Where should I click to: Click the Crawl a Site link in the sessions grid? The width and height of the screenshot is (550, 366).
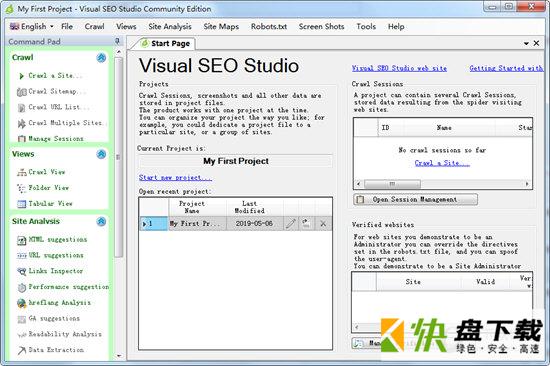(x=442, y=163)
